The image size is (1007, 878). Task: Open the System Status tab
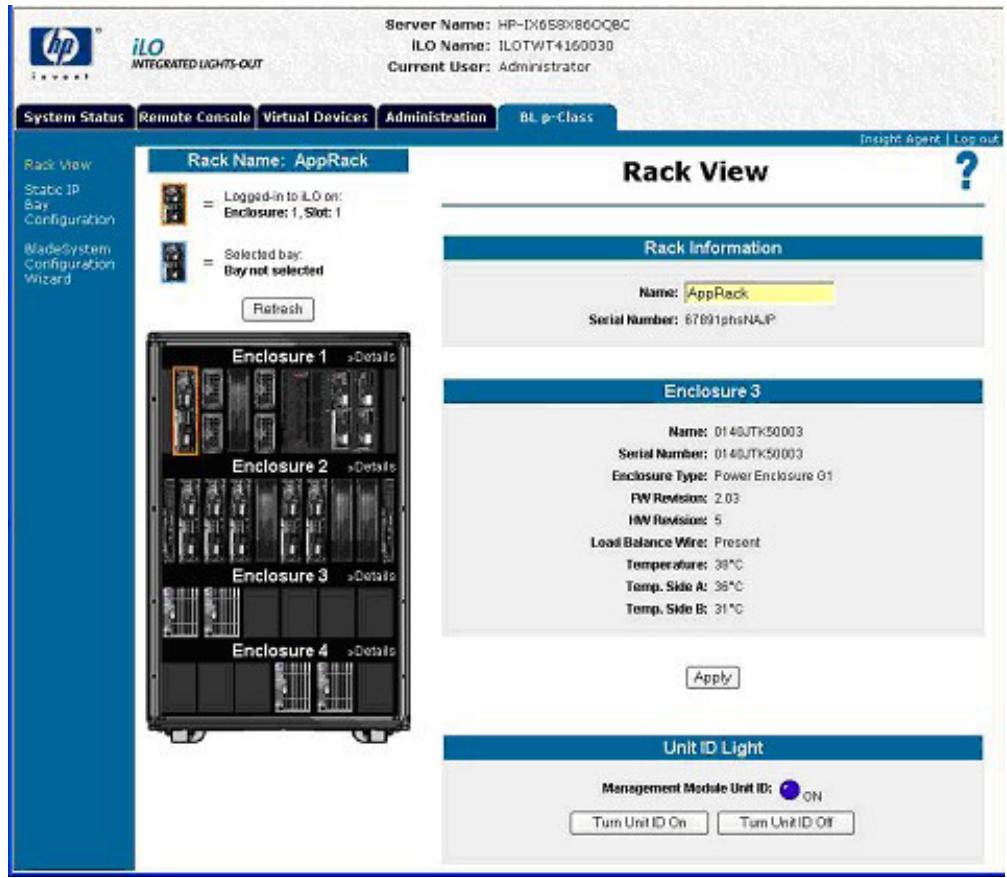(74, 117)
